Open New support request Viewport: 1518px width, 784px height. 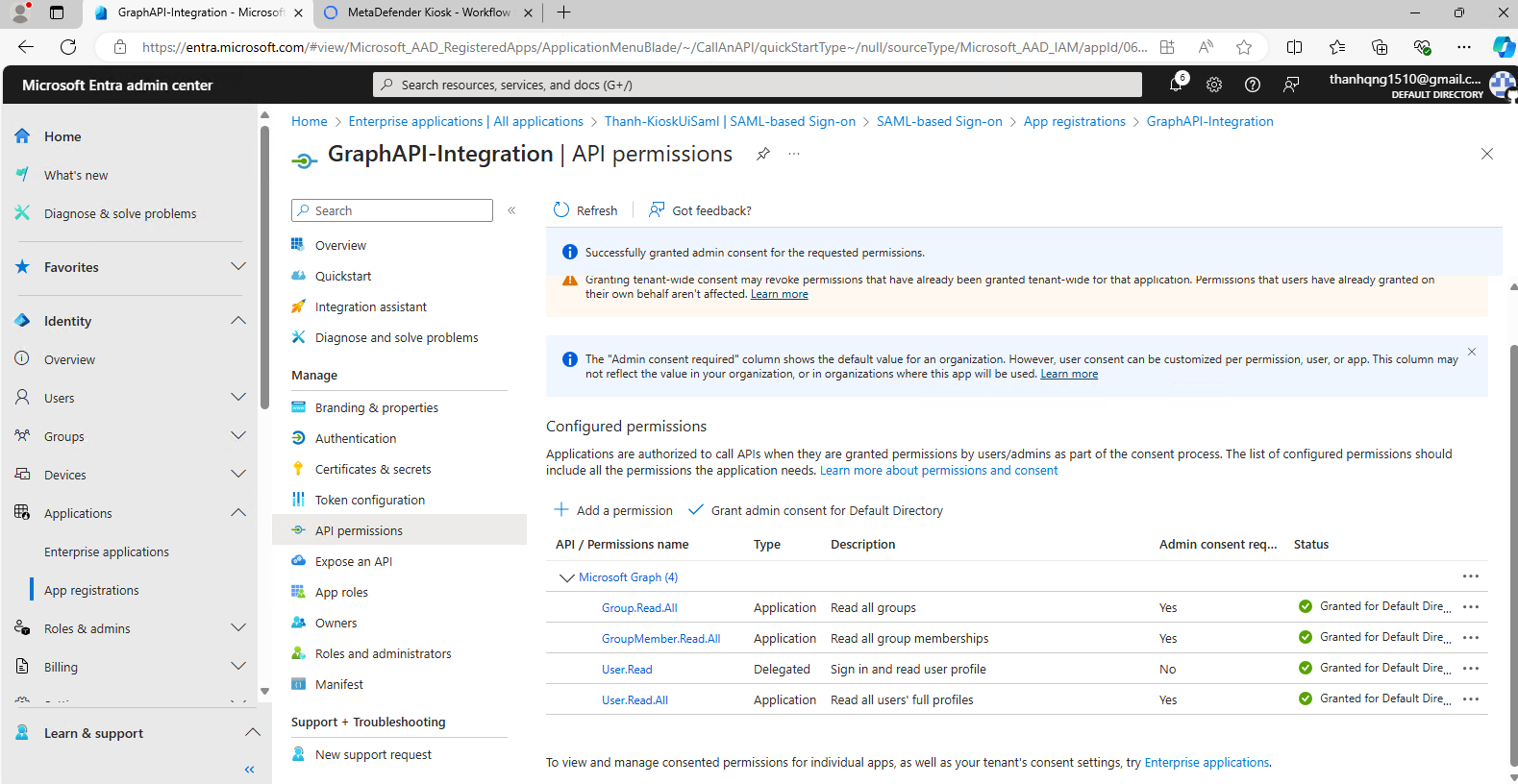tap(373, 754)
